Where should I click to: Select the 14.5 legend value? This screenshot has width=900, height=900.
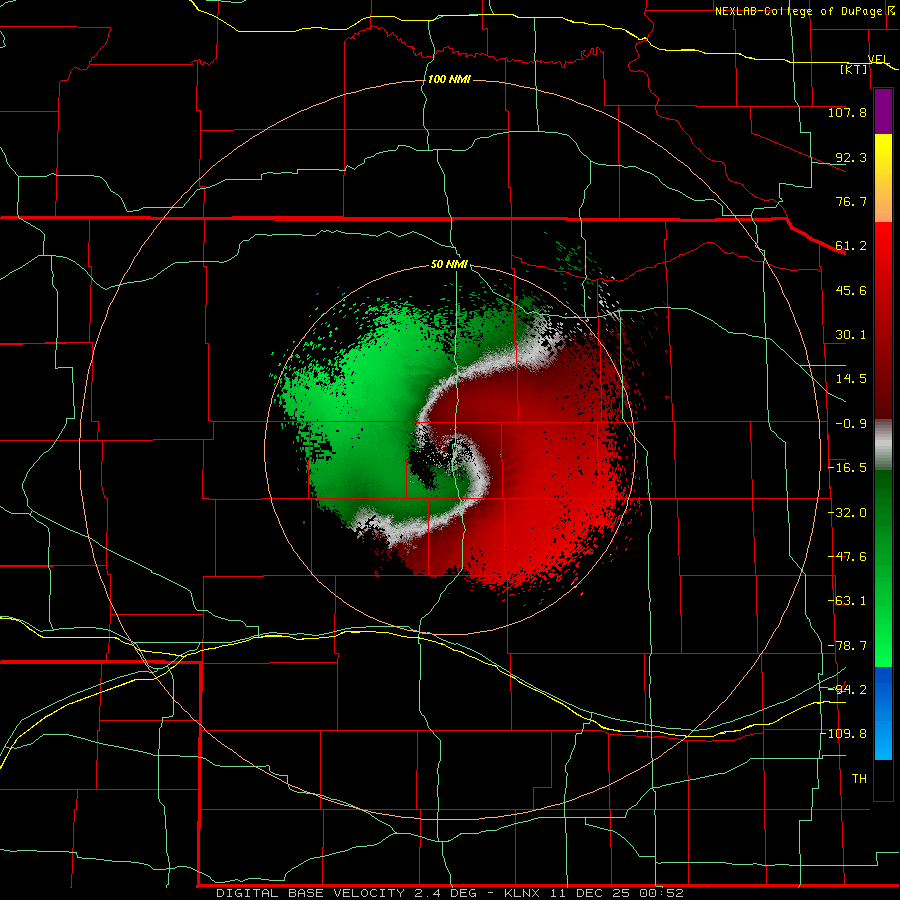(851, 379)
